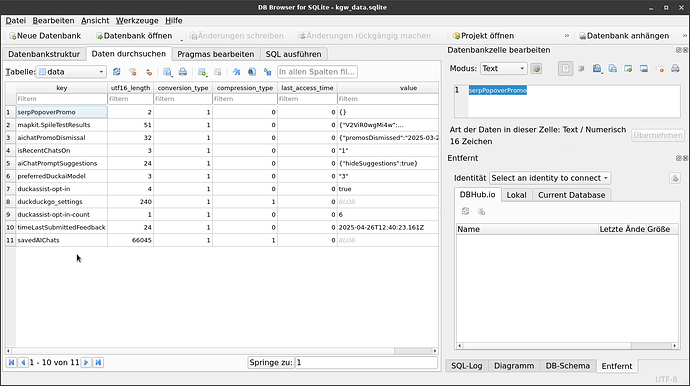Switch to the Pragmas bearbeiten tab
This screenshot has width=690, height=386.
tap(216, 54)
